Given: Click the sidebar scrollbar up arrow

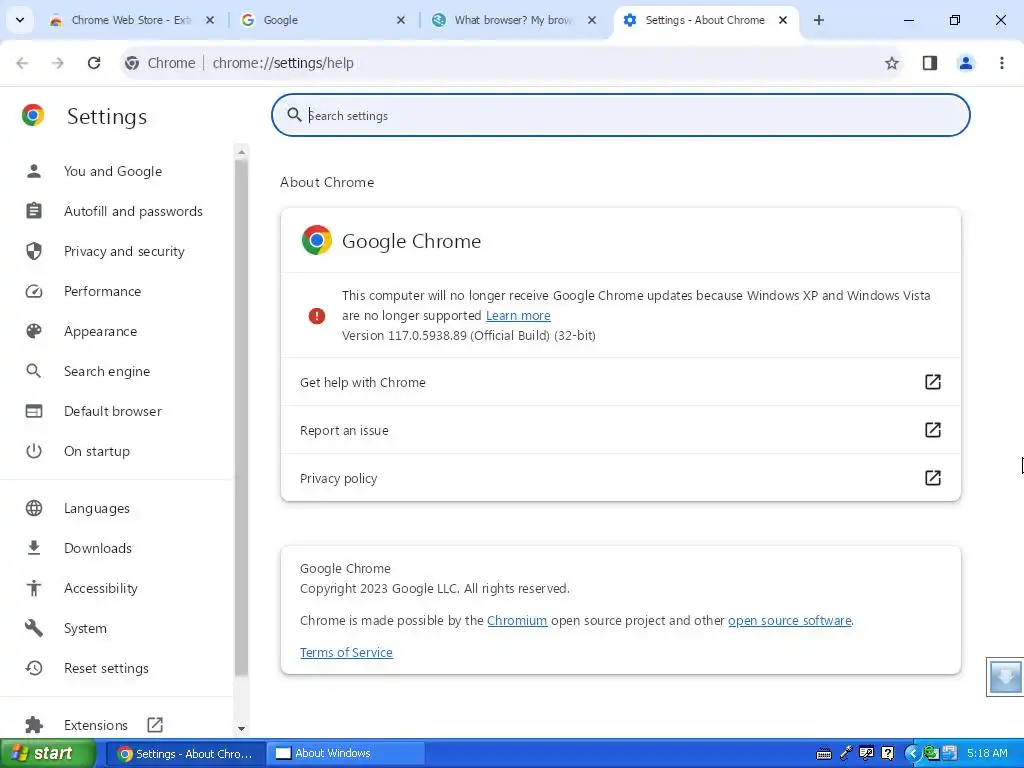Looking at the screenshot, I should click(242, 152).
